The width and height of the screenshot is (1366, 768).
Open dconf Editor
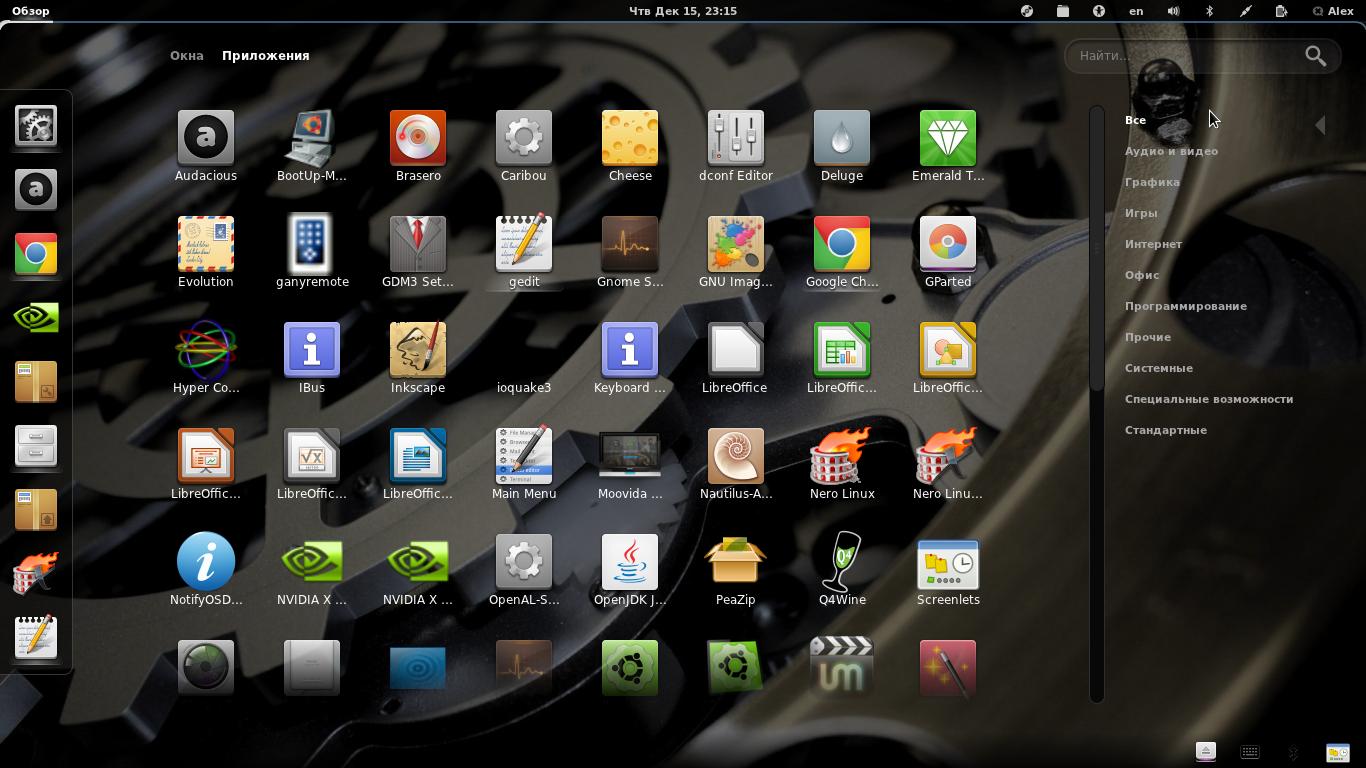(x=736, y=146)
